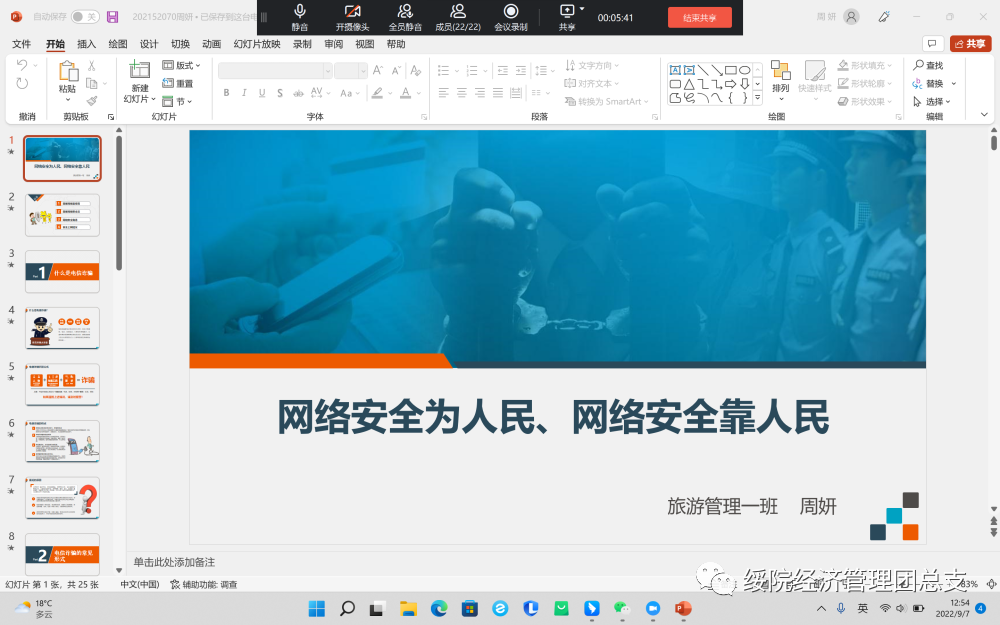Start meeting recording
This screenshot has width=1000, height=625.
pos(510,15)
